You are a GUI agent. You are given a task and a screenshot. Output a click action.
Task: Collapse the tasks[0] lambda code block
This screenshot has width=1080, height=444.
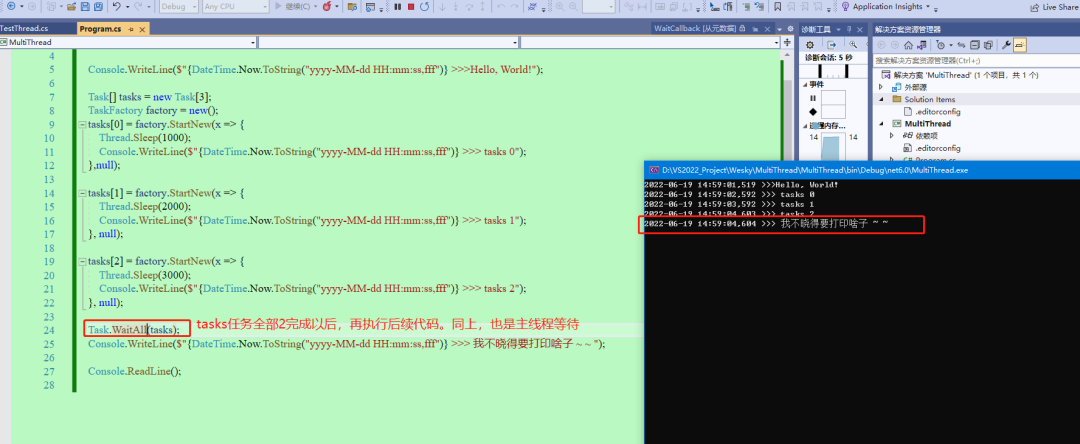click(x=83, y=125)
